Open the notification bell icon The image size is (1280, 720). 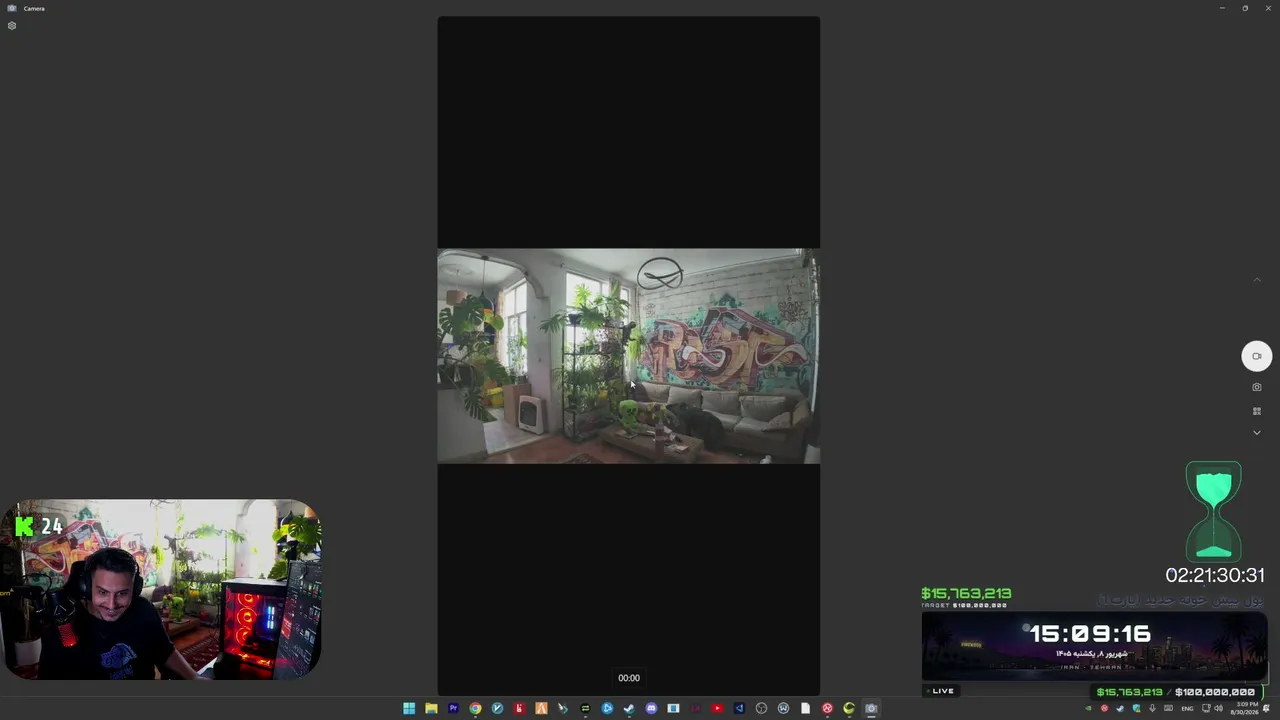[x=1267, y=709]
